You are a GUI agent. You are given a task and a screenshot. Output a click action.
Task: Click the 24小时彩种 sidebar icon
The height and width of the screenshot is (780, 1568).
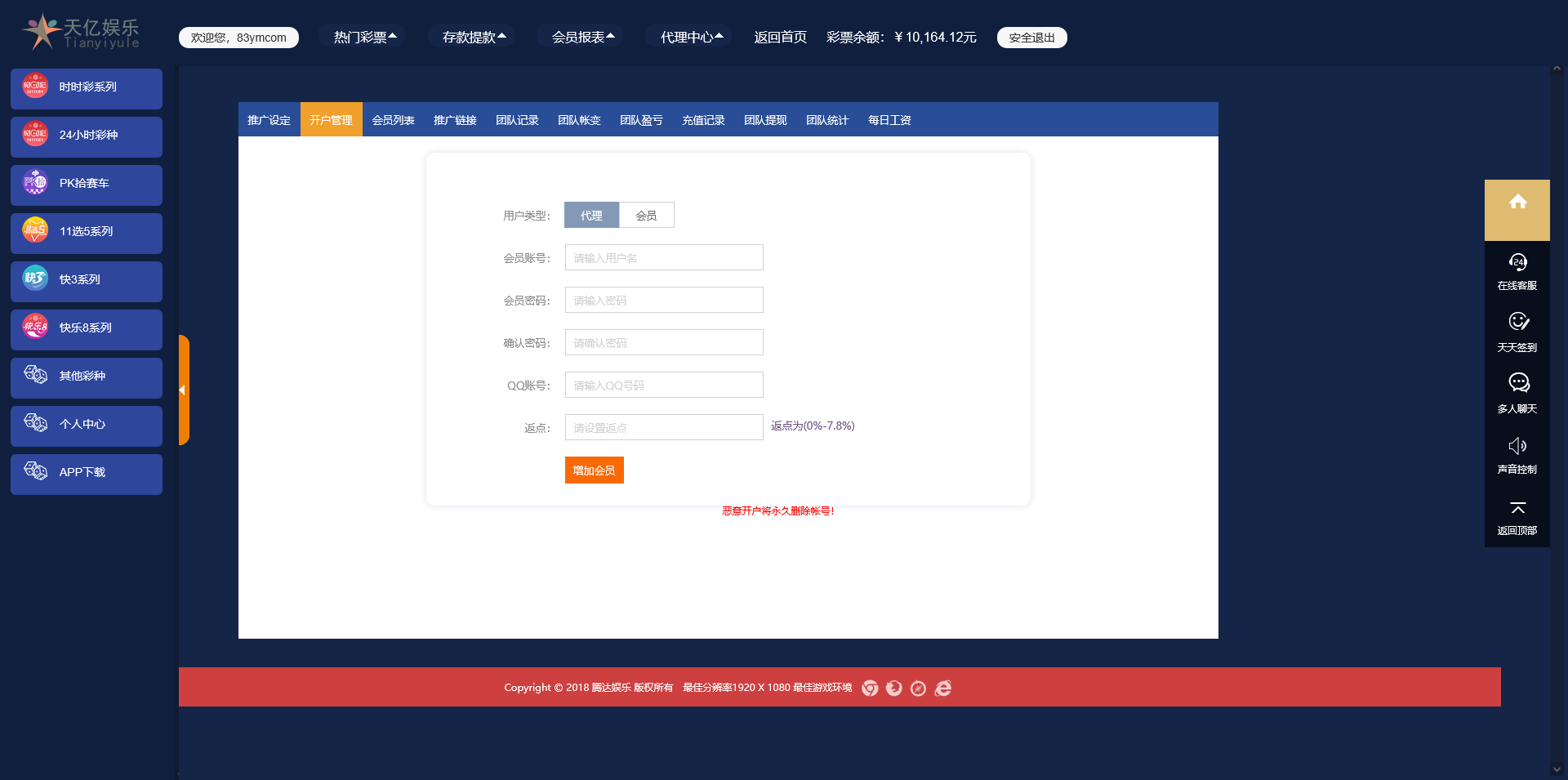click(x=35, y=133)
